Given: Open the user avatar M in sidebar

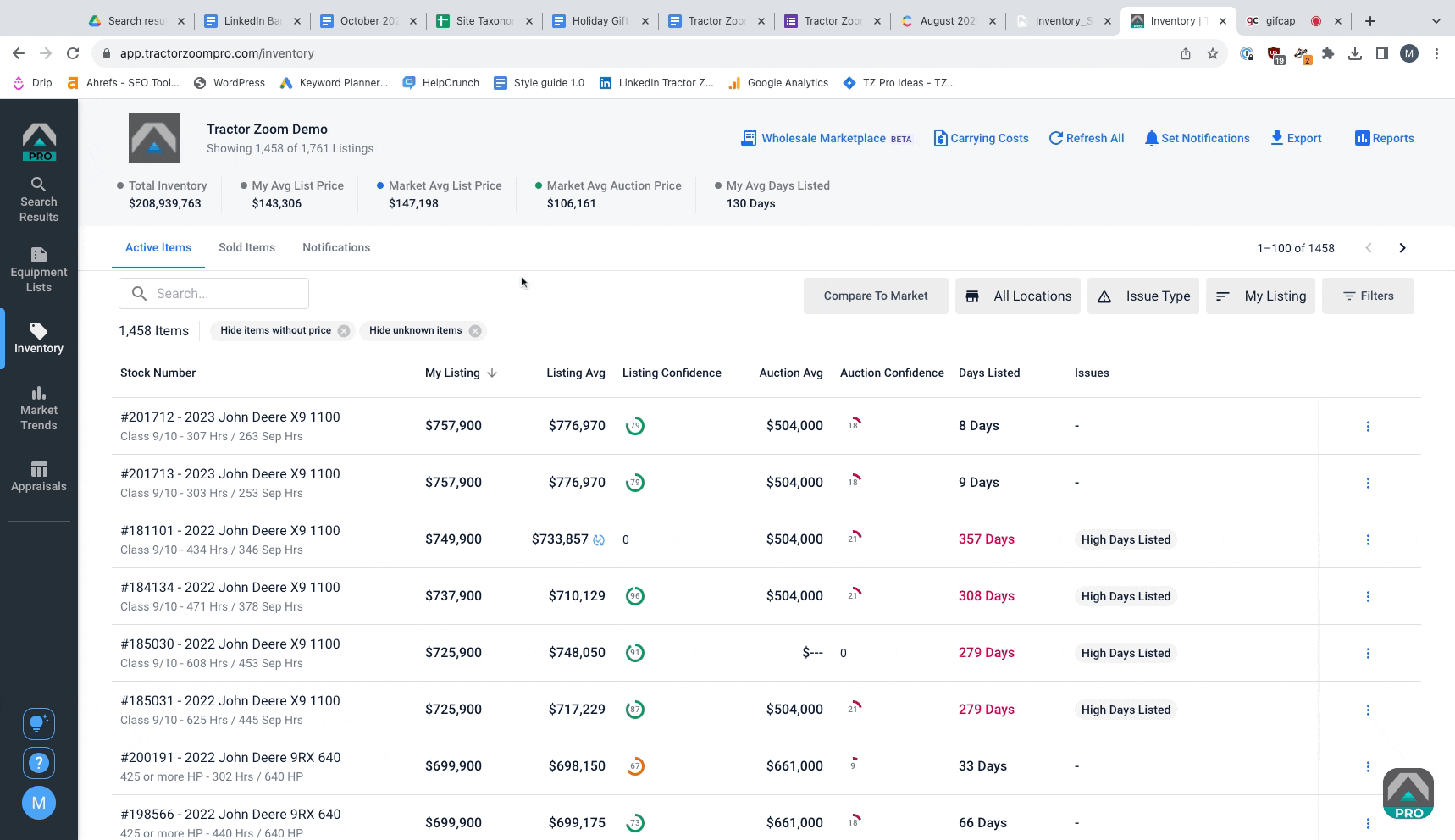Looking at the screenshot, I should pyautogui.click(x=39, y=803).
